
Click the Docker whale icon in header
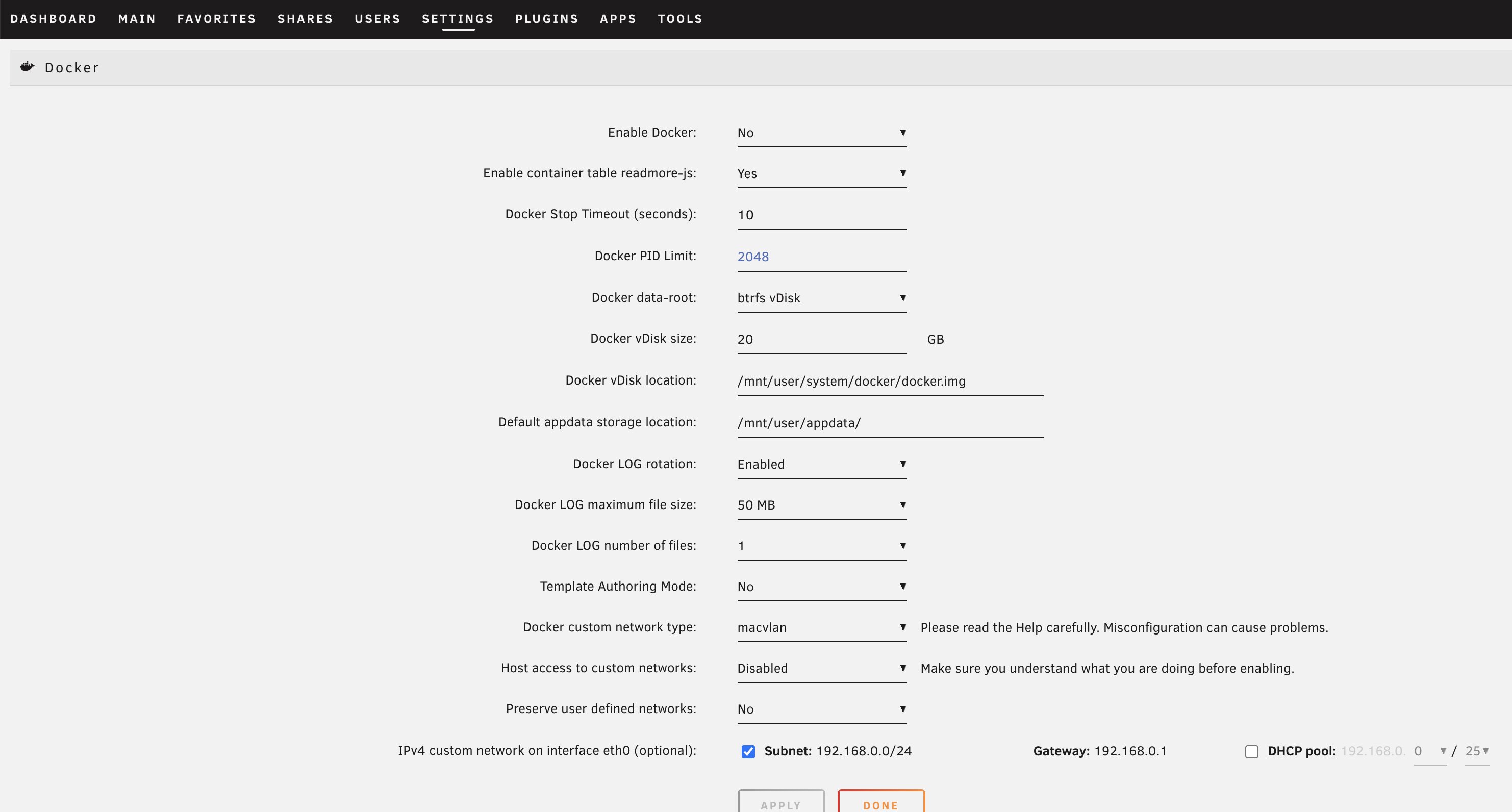coord(27,67)
